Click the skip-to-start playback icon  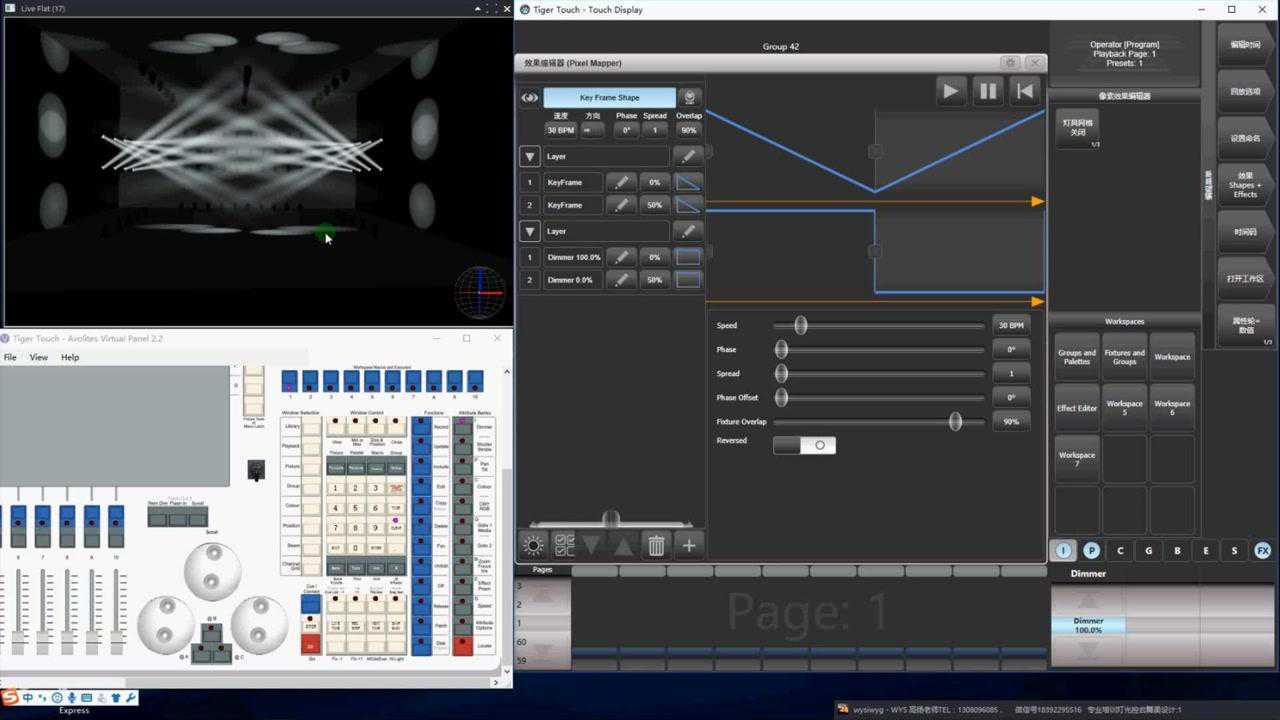tap(1024, 91)
